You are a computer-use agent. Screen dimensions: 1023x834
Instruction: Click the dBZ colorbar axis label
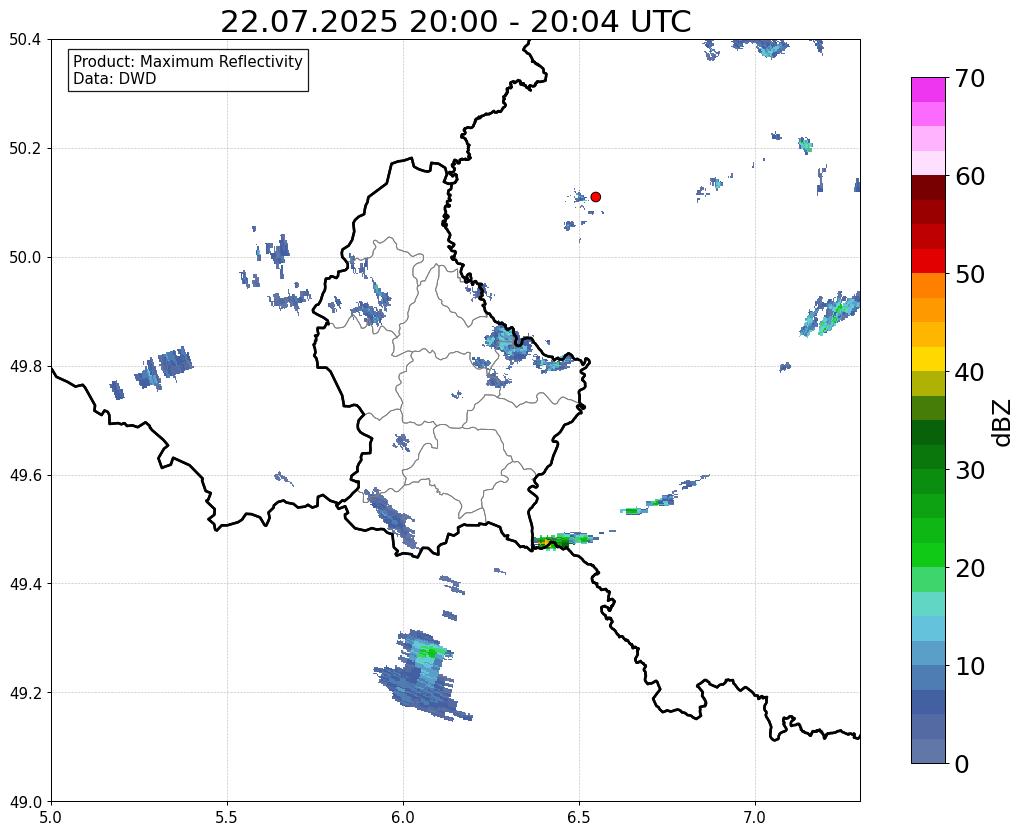1003,423
